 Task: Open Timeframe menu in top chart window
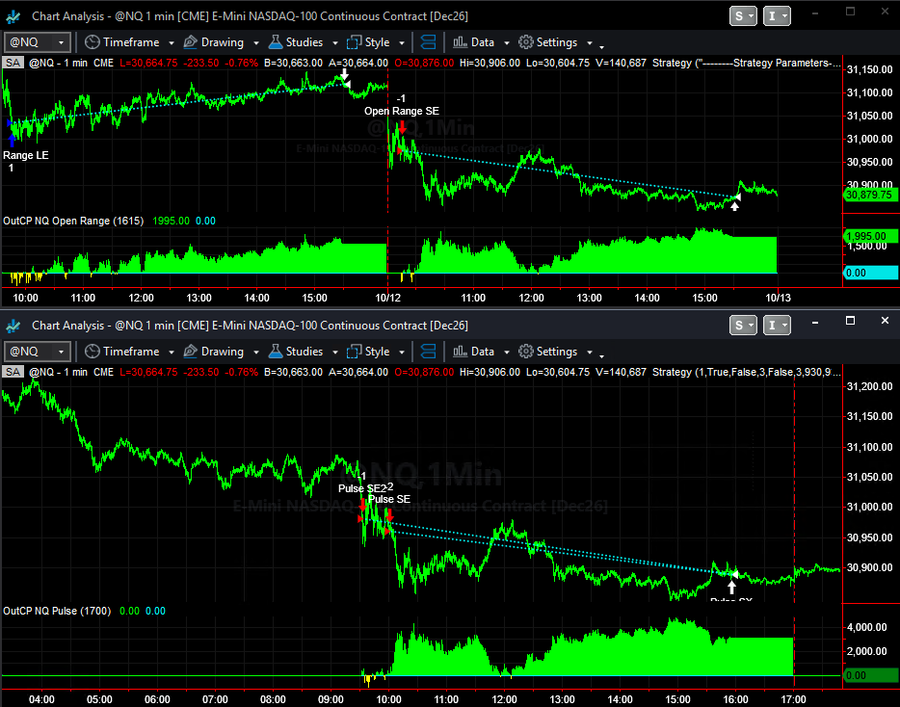[129, 42]
